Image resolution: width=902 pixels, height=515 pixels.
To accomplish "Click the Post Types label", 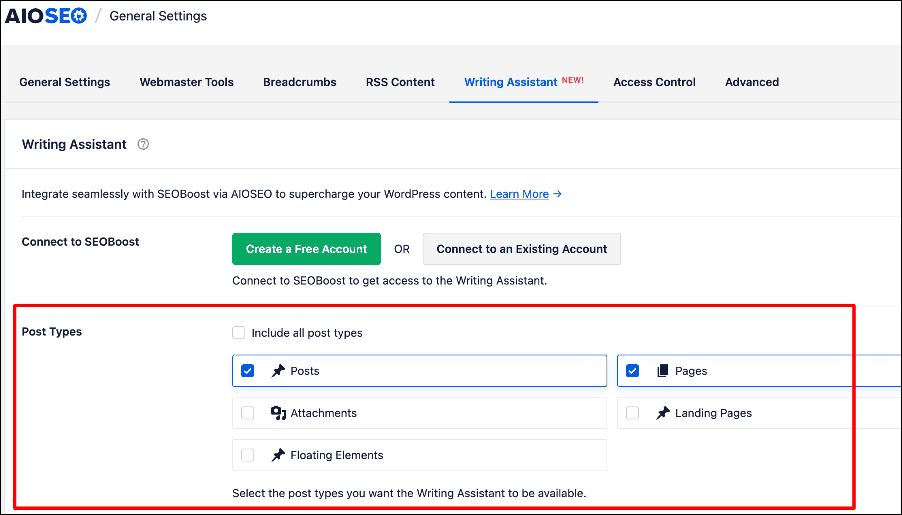I will (x=52, y=331).
